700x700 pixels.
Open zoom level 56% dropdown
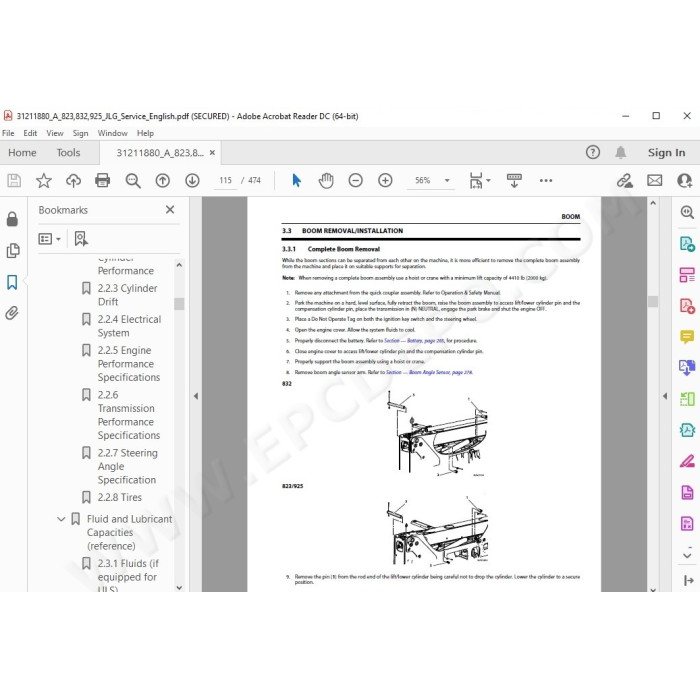[x=447, y=180]
